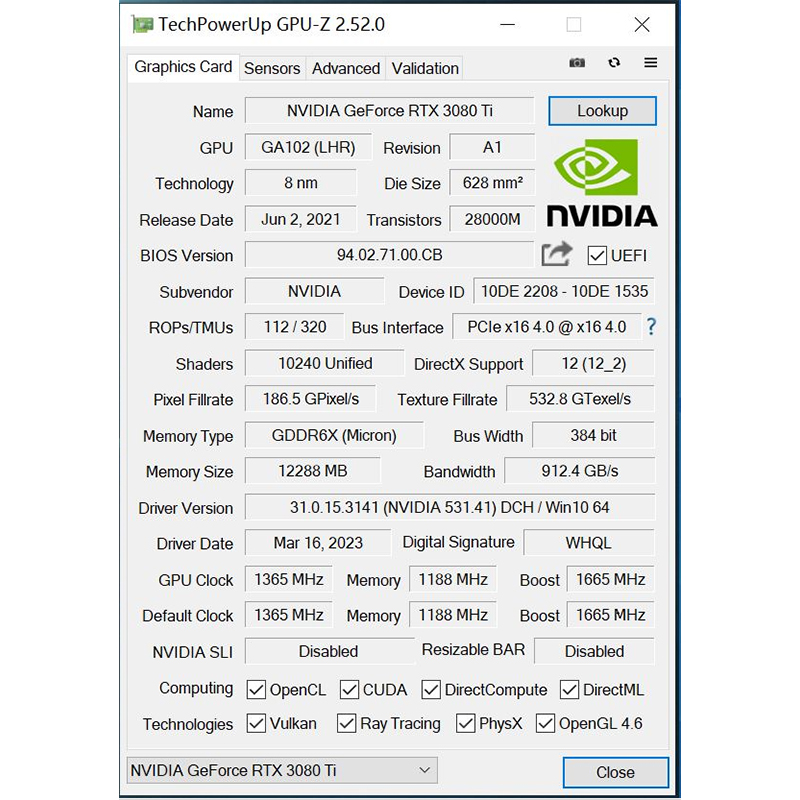Click the GPU field GA102 (LHR)
The height and width of the screenshot is (800, 800).
coord(308,147)
